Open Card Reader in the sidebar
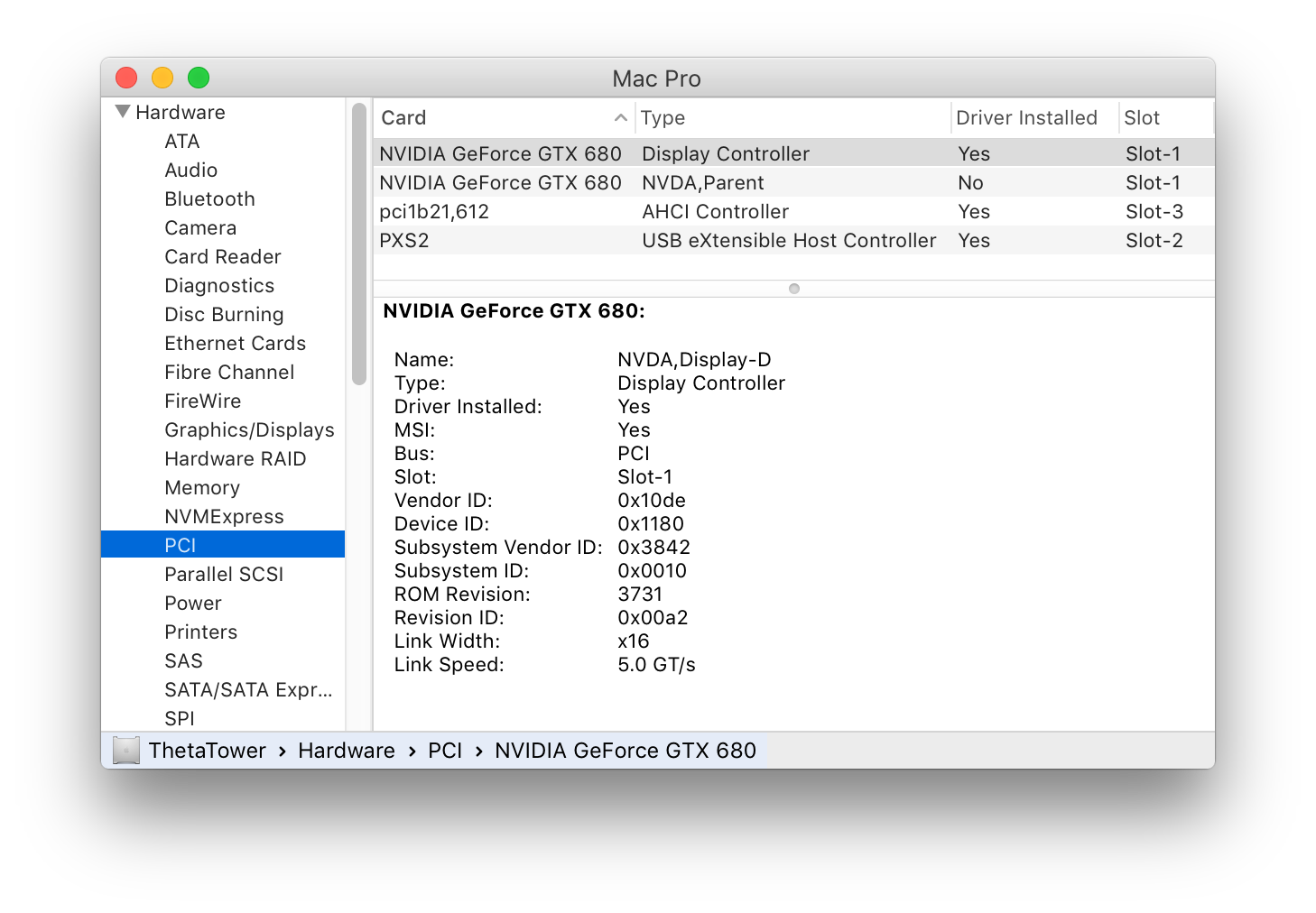Viewport: 1316px width, 913px height. [223, 256]
